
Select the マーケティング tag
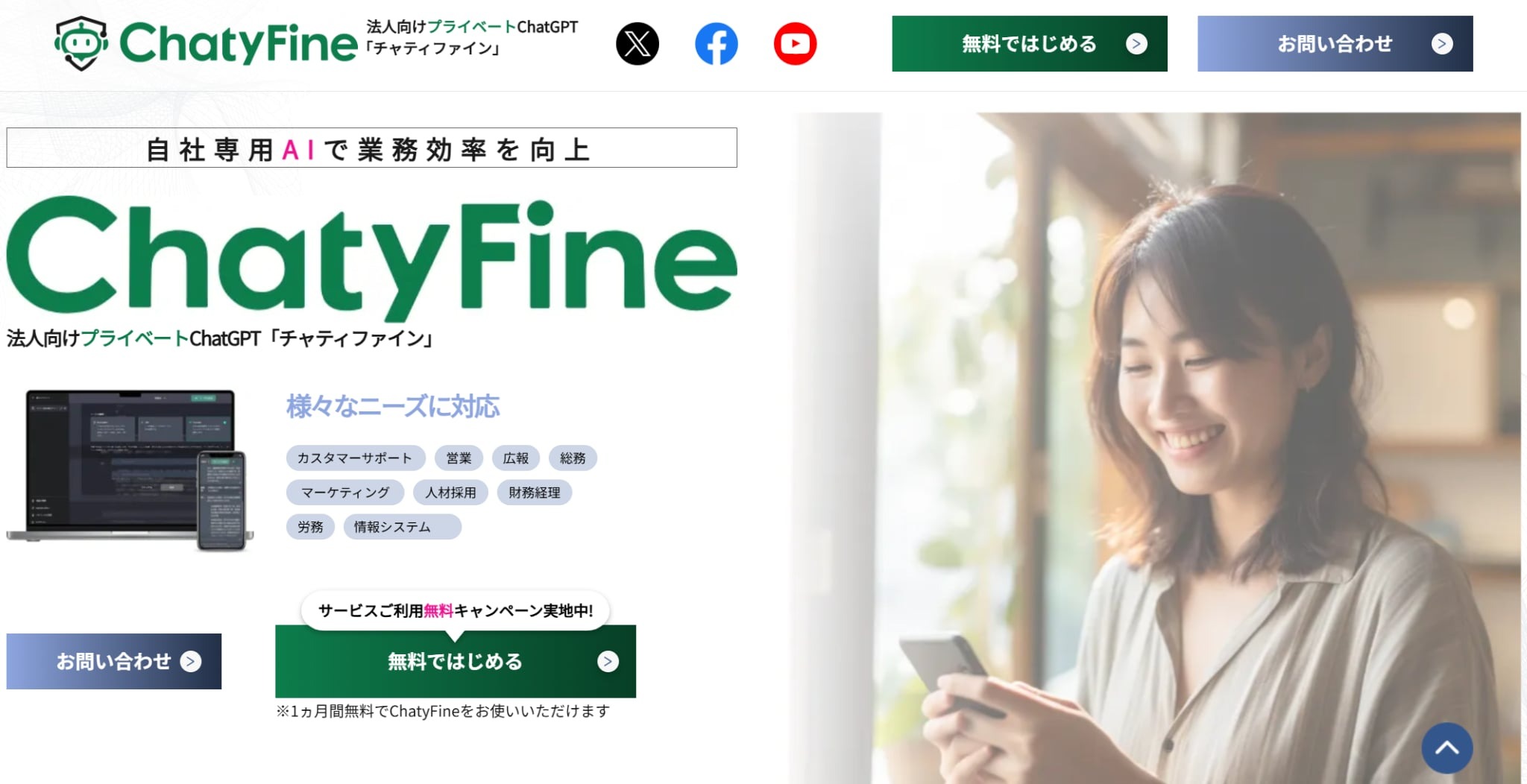pos(345,493)
